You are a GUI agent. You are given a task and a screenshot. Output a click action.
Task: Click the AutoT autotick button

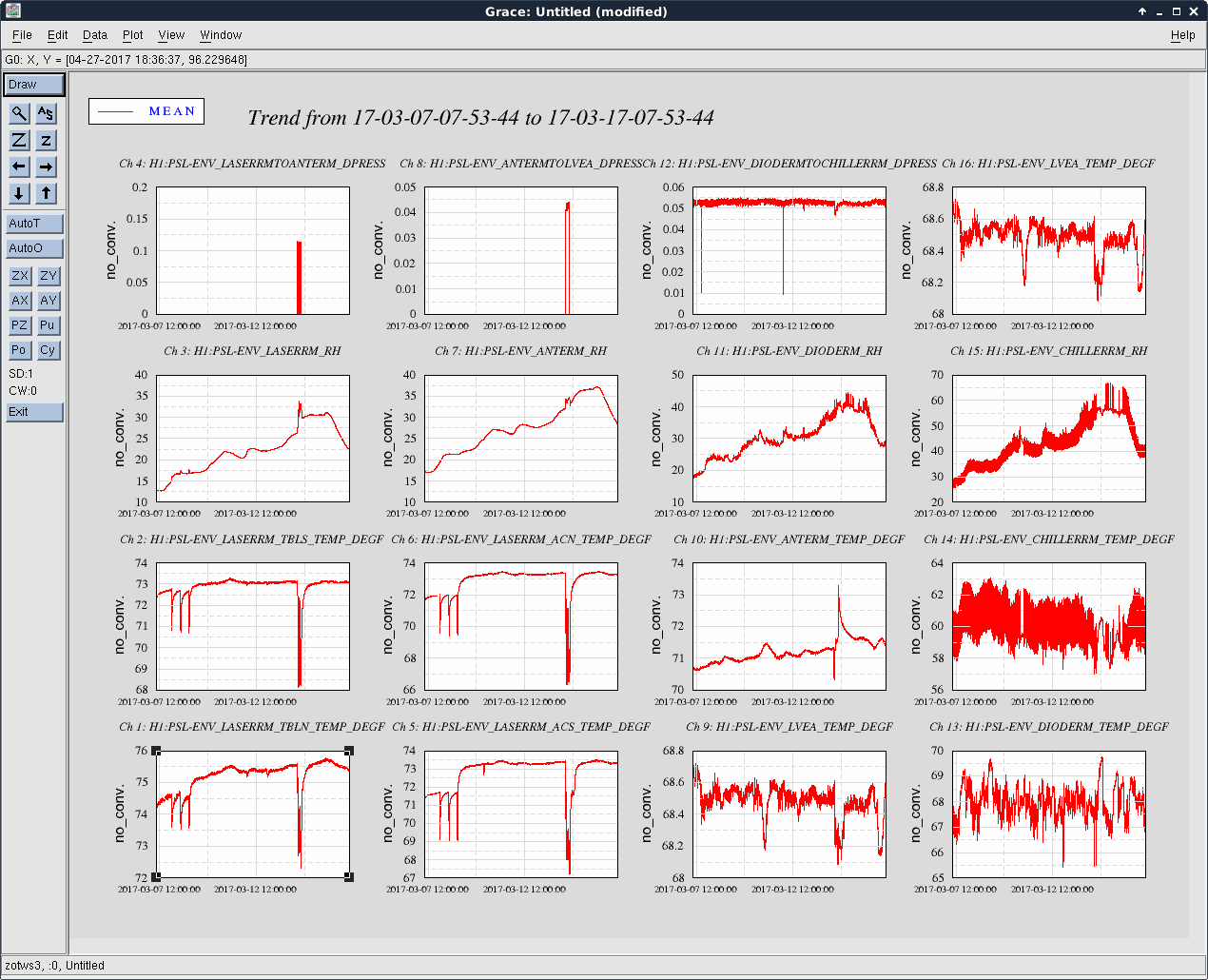click(34, 224)
